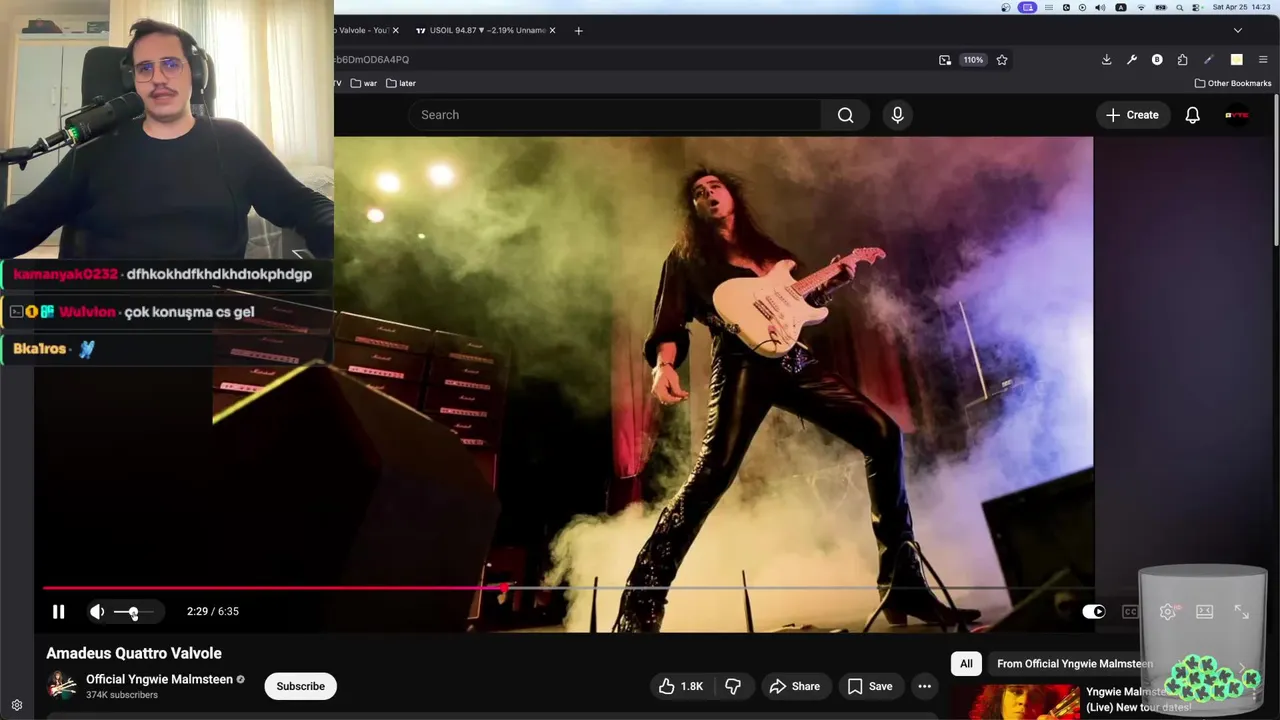Expand the tab list chevron
Viewport: 1280px width, 720px height.
coord(1237,30)
